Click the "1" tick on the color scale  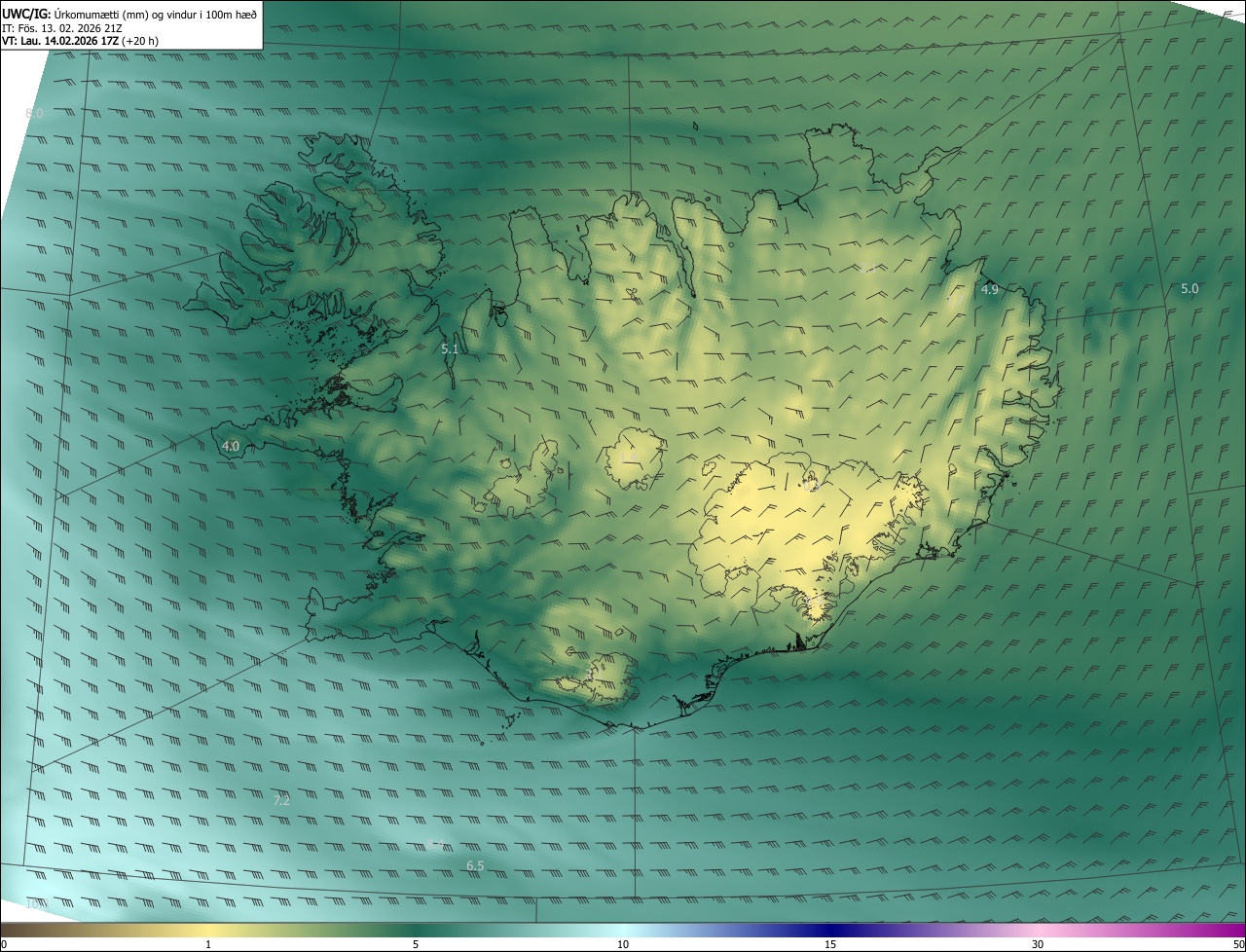(208, 944)
